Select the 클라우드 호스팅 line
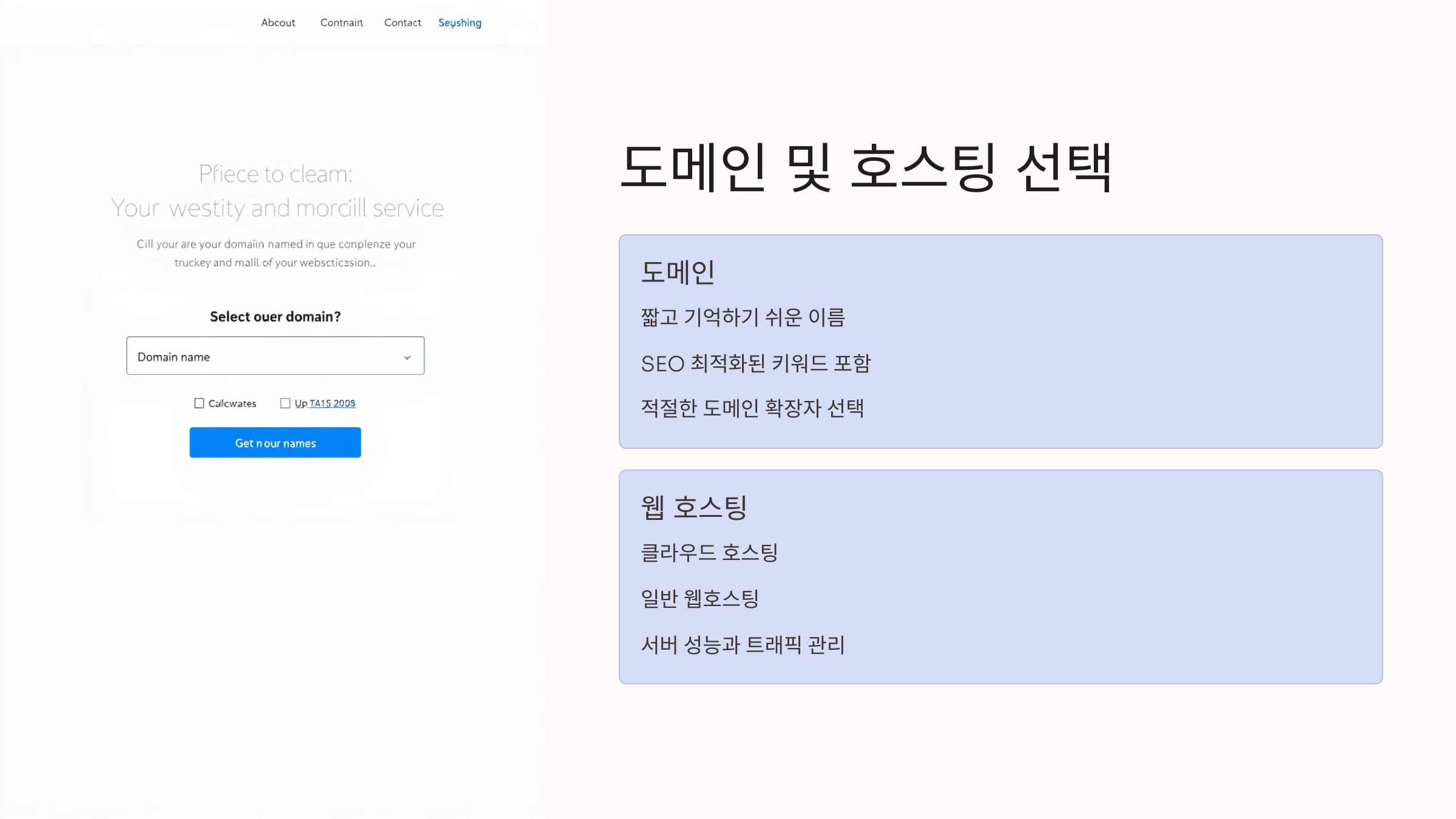1456x819 pixels. (x=709, y=552)
